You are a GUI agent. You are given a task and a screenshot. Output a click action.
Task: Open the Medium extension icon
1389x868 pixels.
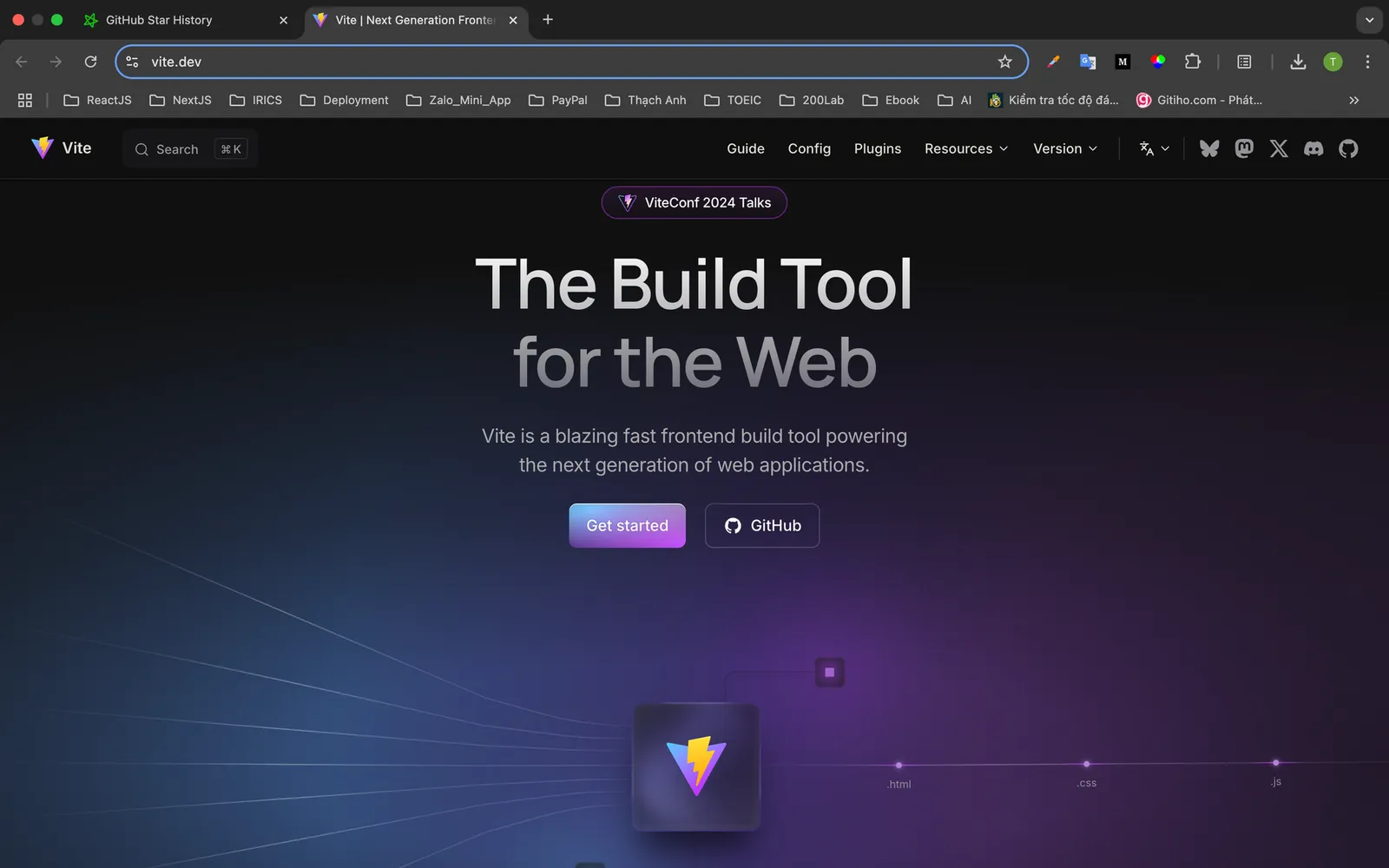click(x=1122, y=62)
